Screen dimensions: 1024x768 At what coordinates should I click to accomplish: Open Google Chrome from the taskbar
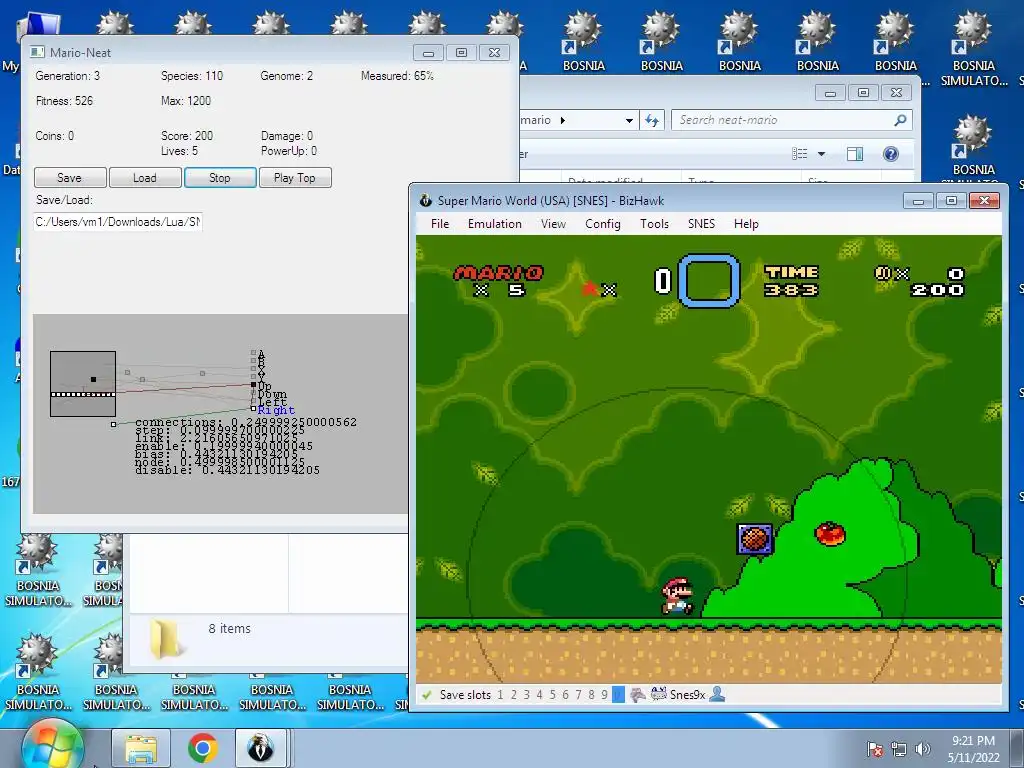[202, 748]
